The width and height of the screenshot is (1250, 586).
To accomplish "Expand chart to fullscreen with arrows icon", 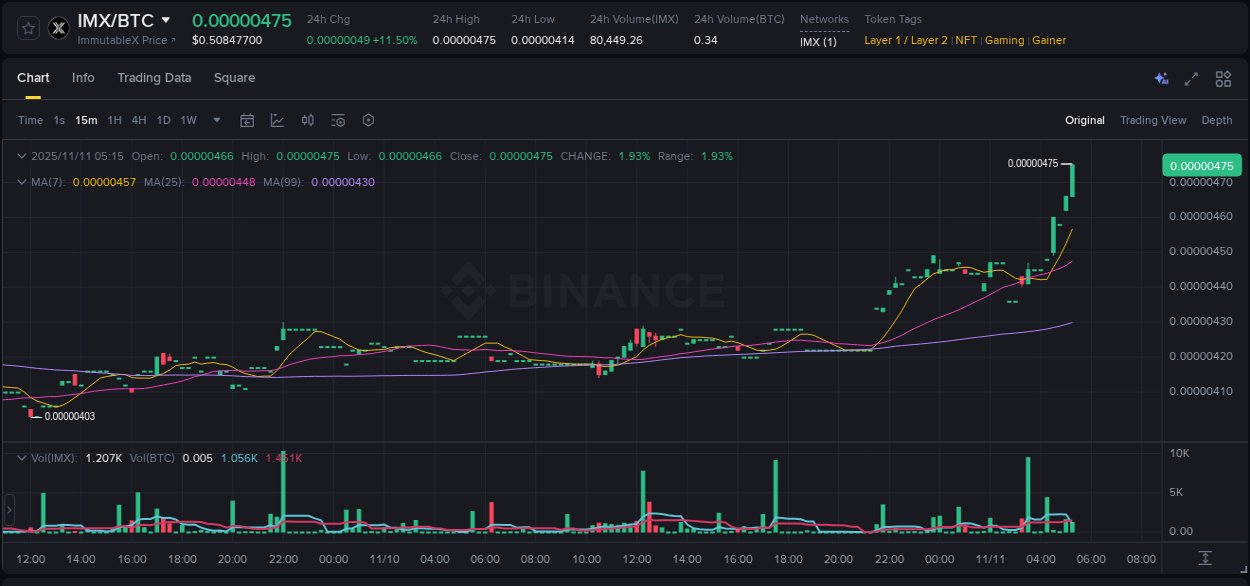I will pyautogui.click(x=1191, y=77).
